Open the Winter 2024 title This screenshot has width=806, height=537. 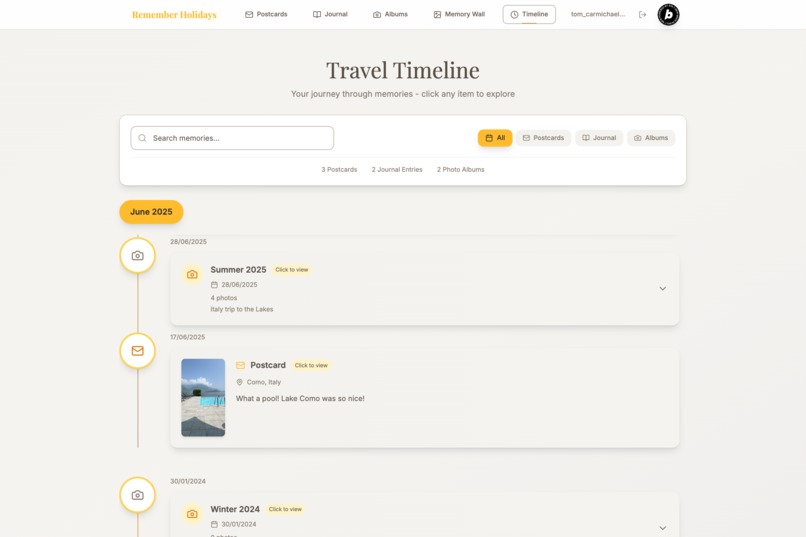tap(235, 509)
